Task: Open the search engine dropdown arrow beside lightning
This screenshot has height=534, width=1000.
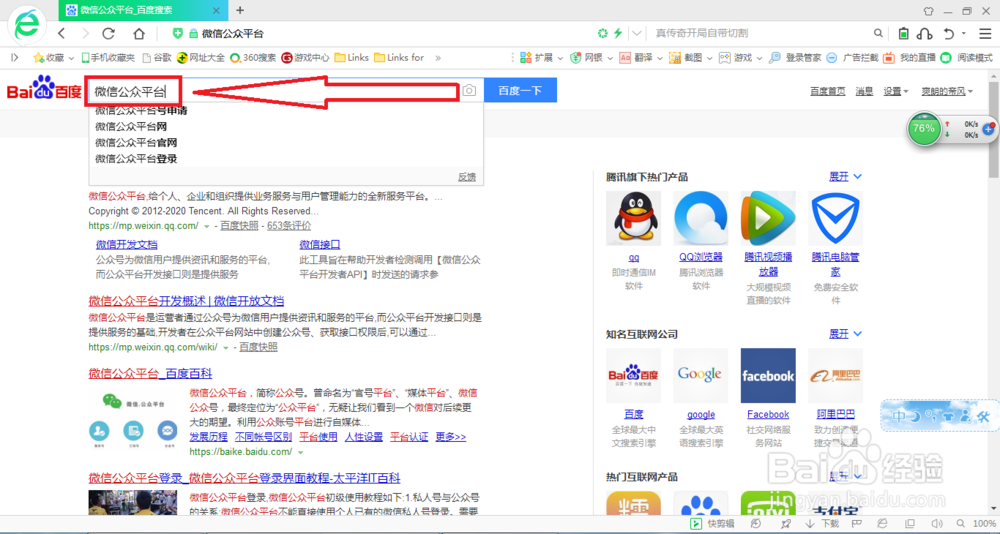Action: [636, 33]
